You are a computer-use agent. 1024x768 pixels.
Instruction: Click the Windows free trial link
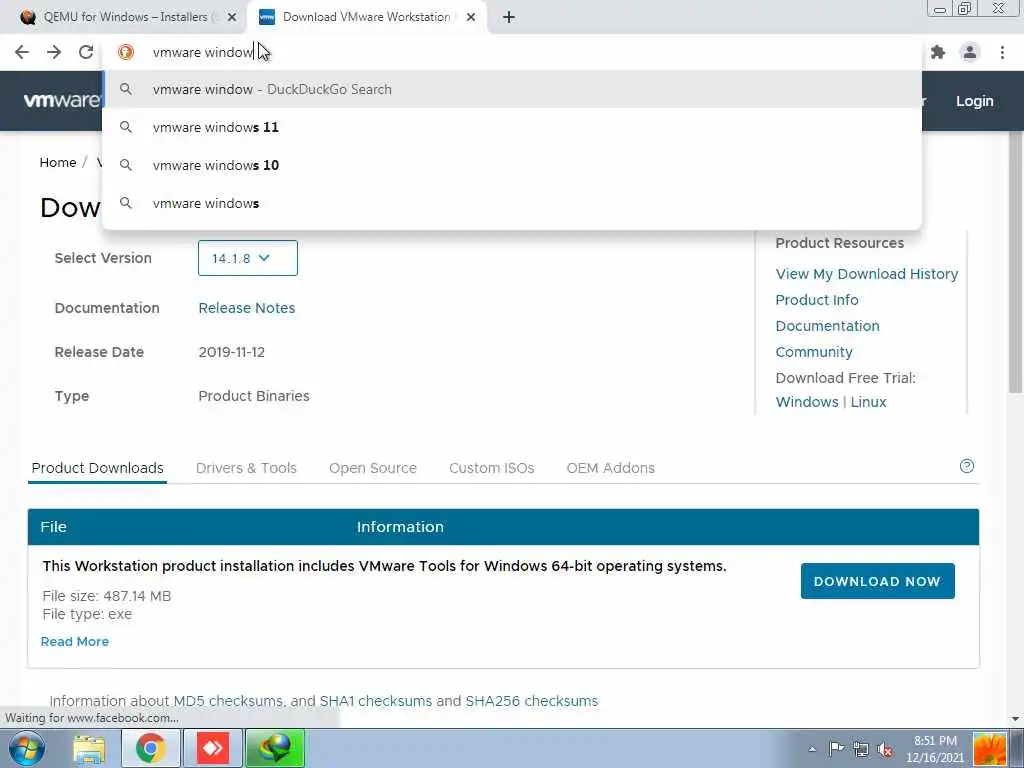(807, 402)
